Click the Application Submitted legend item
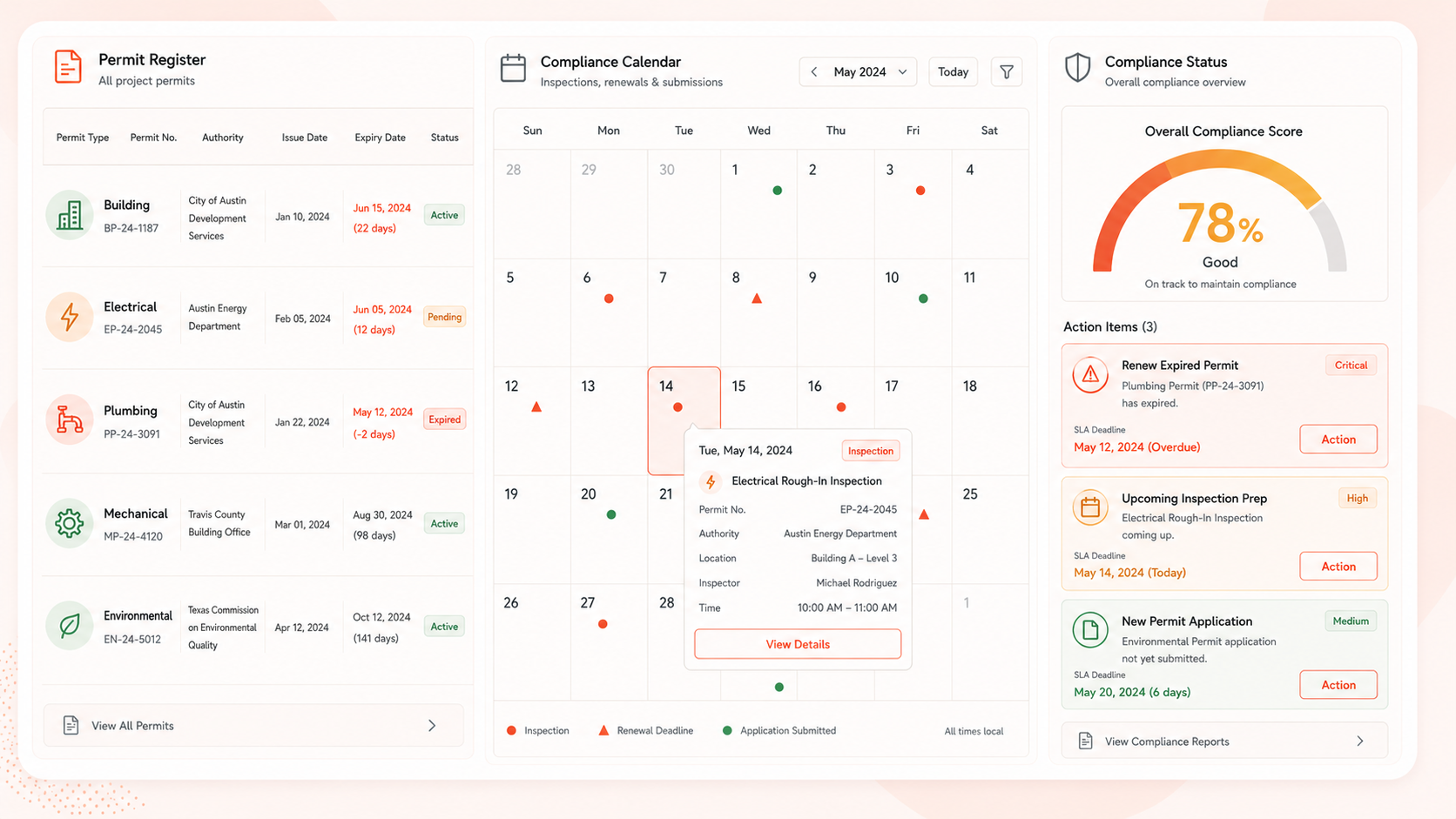This screenshot has height=819, width=1456. point(779,730)
